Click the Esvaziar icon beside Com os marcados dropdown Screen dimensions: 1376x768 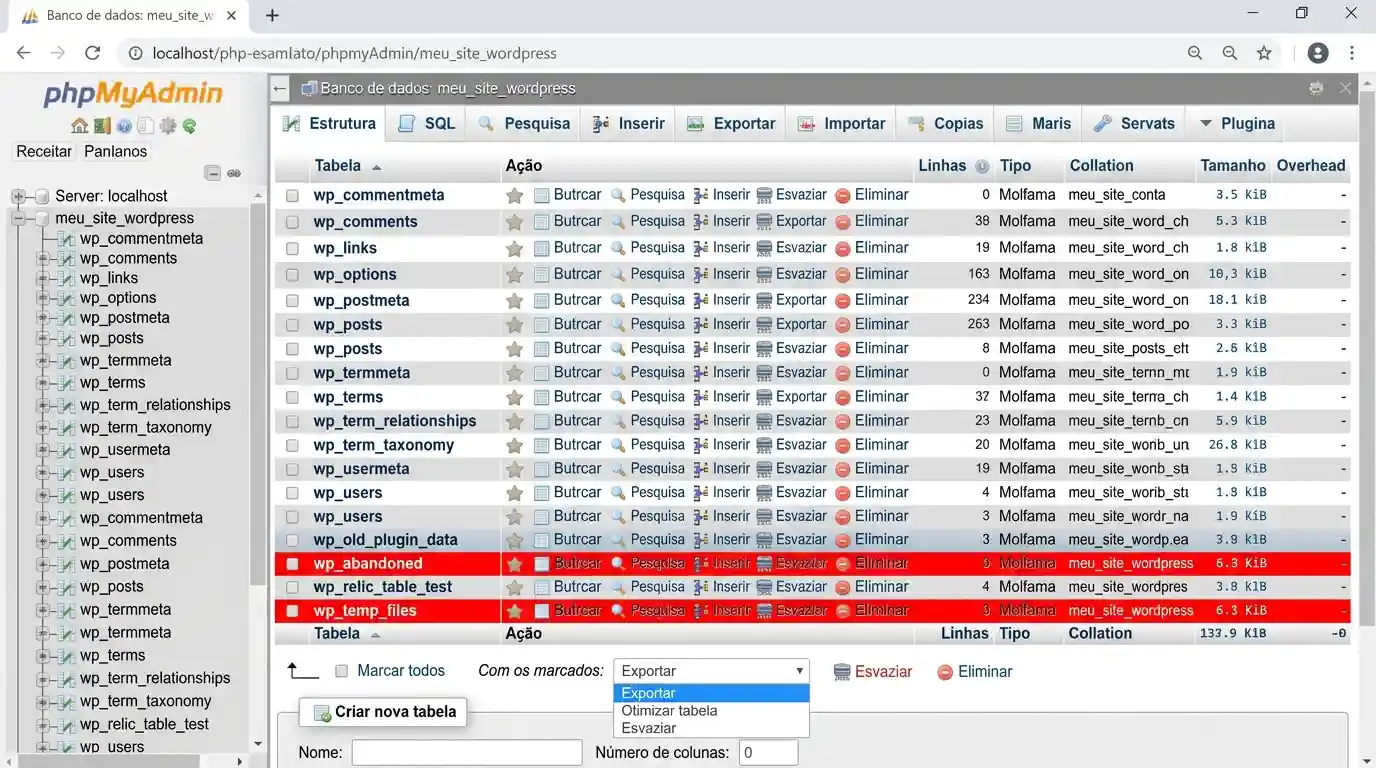[842, 672]
